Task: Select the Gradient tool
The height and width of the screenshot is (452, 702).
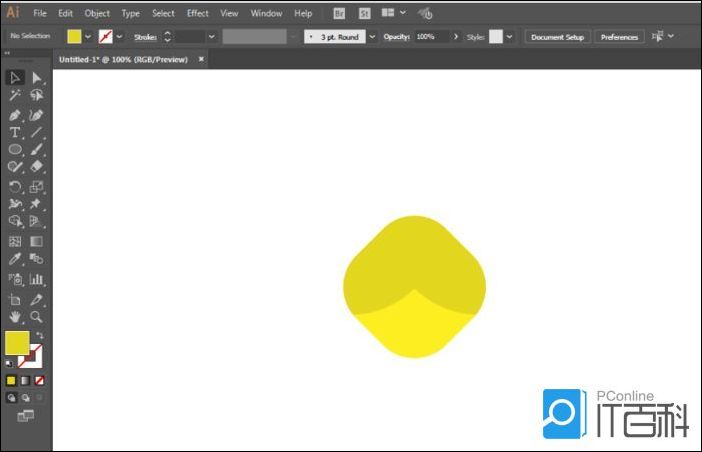Action: tap(37, 242)
